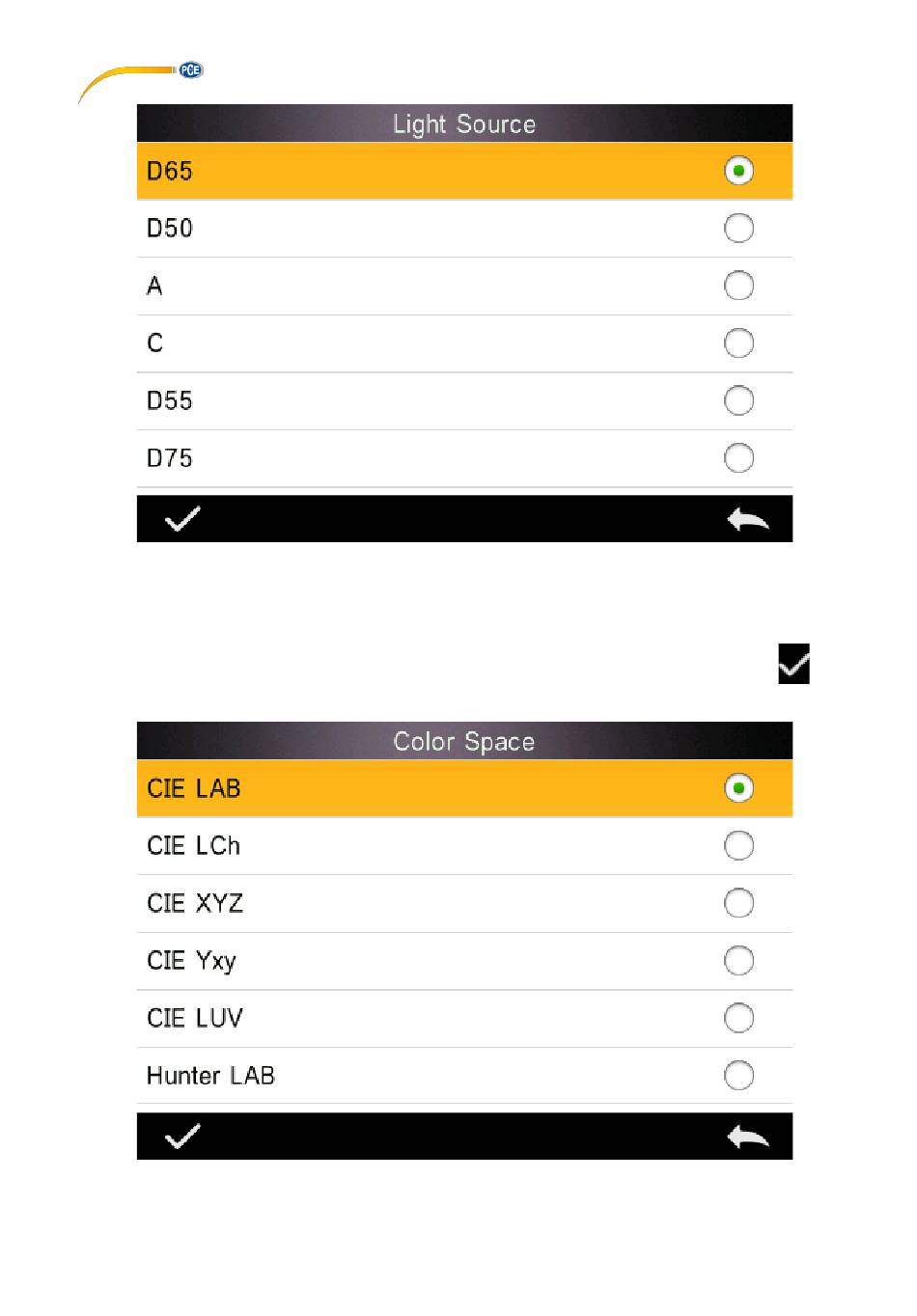This screenshot has height=1316, width=917.
Task: Choose the CIE XYZ radio button
Action: 738,903
